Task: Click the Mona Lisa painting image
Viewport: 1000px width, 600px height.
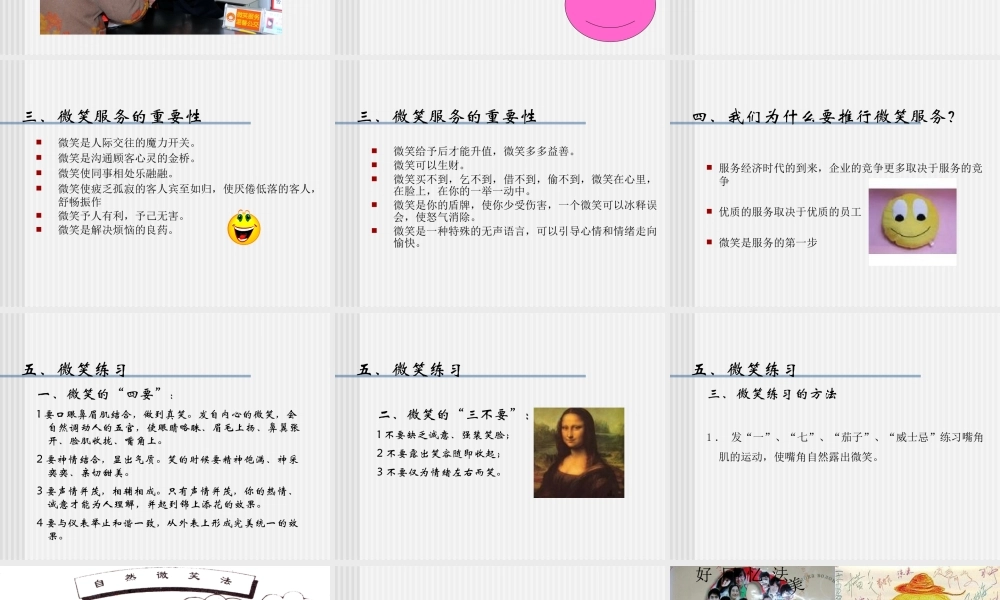Action: click(578, 453)
